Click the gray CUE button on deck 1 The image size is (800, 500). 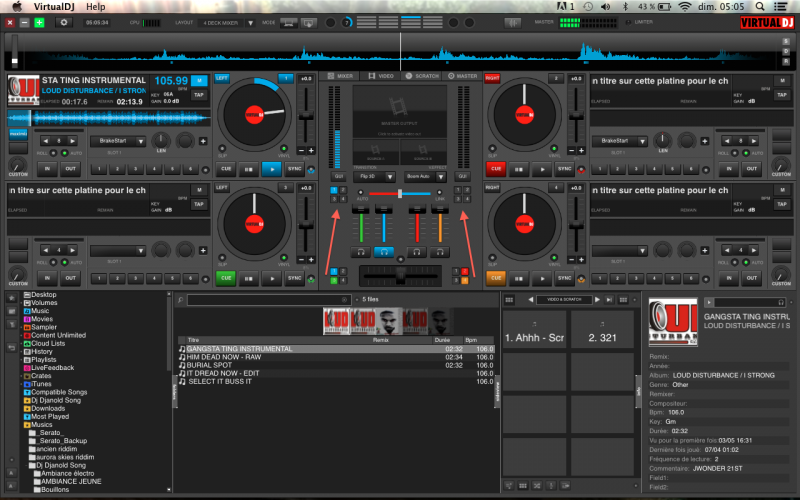[226, 169]
